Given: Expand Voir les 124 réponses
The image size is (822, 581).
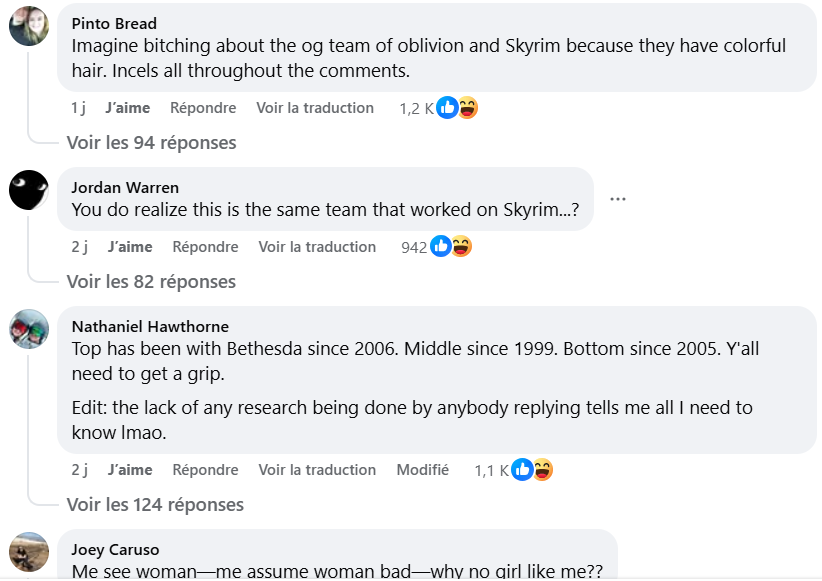Looking at the screenshot, I should pyautogui.click(x=155, y=504).
